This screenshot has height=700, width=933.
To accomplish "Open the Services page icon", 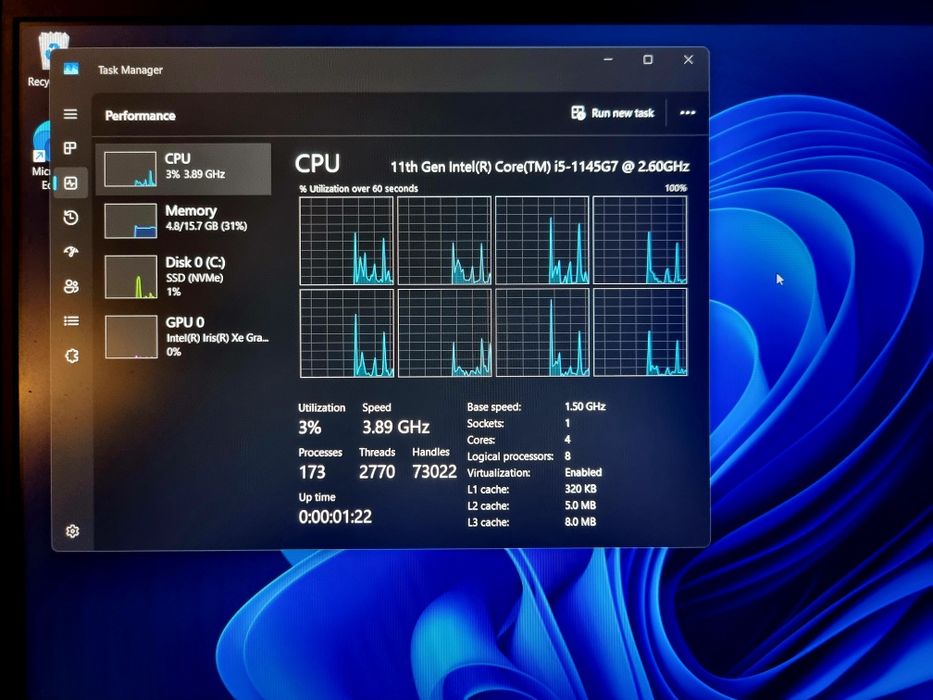I will [71, 356].
